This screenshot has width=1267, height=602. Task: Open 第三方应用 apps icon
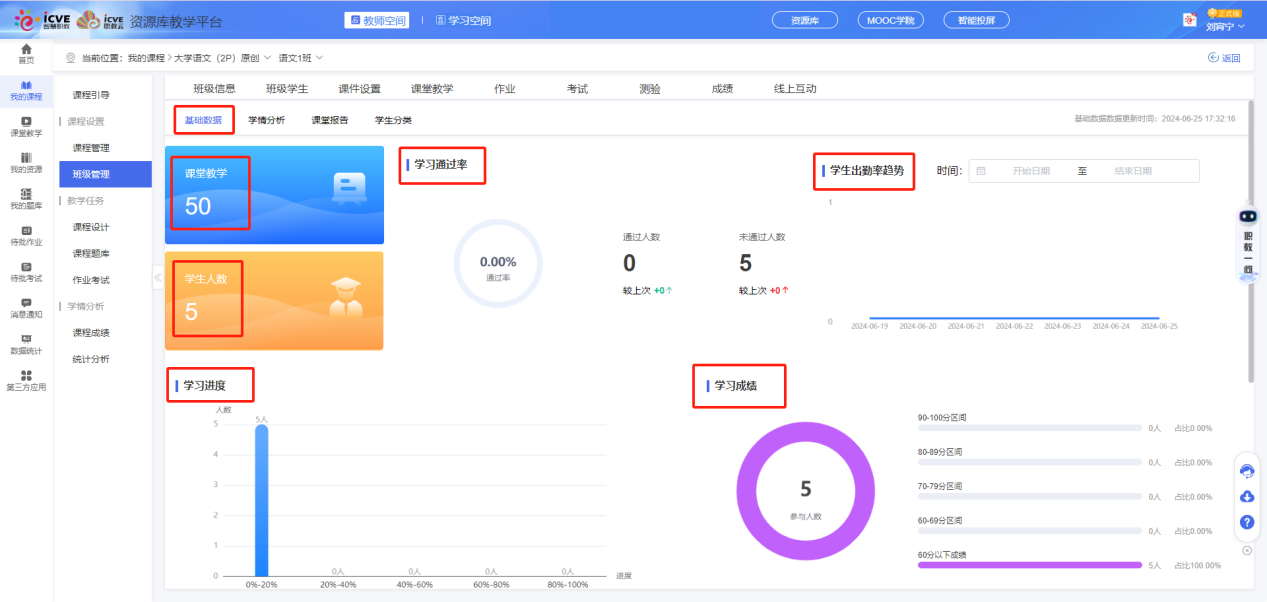click(x=26, y=380)
